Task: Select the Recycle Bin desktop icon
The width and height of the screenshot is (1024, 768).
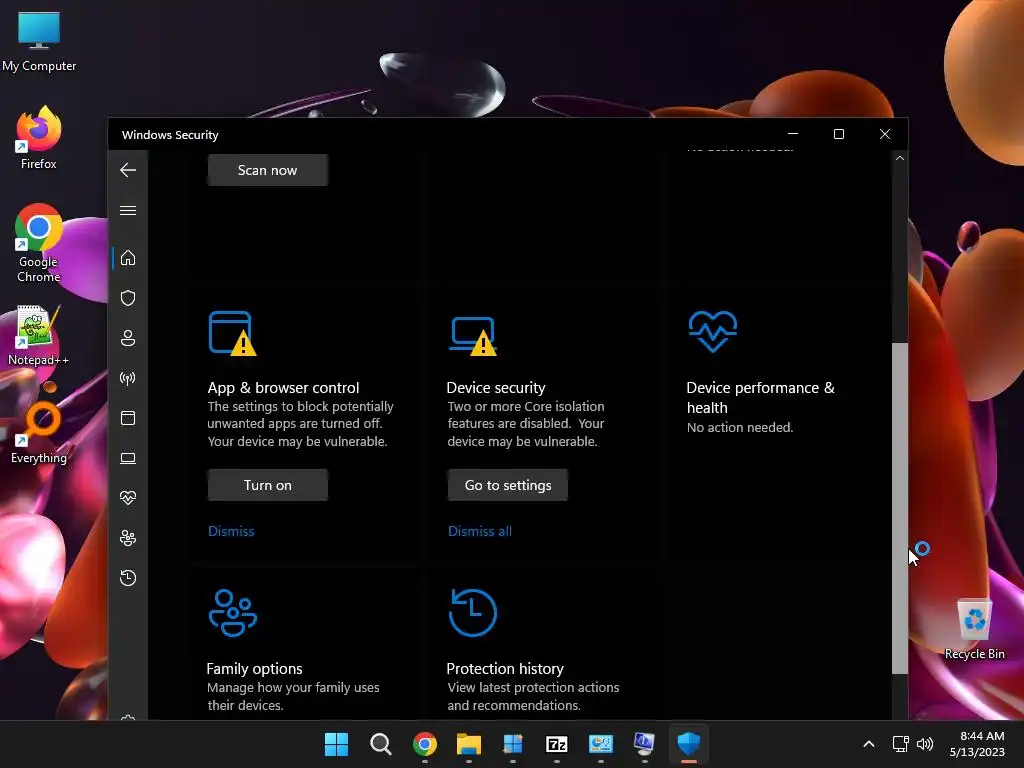Action: 974,630
